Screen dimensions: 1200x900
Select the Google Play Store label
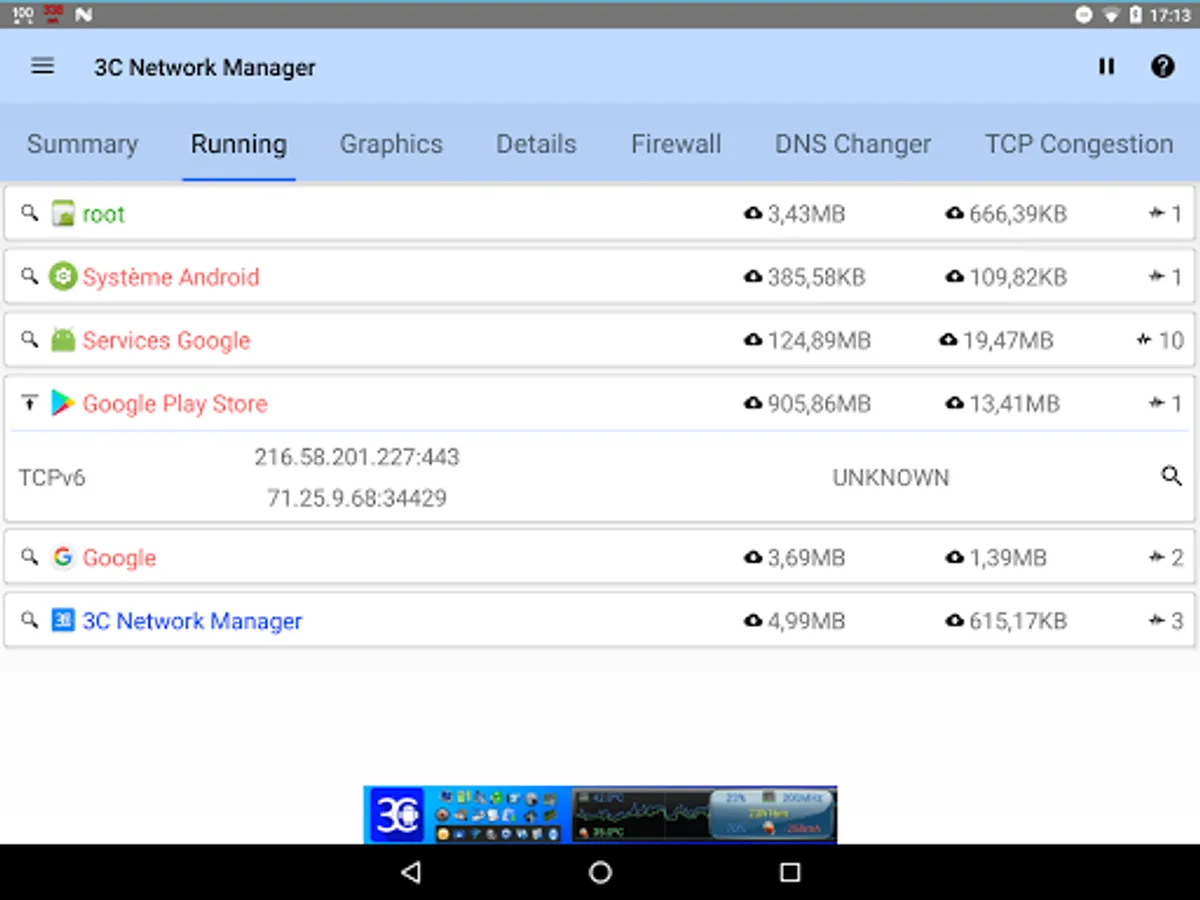(x=175, y=403)
